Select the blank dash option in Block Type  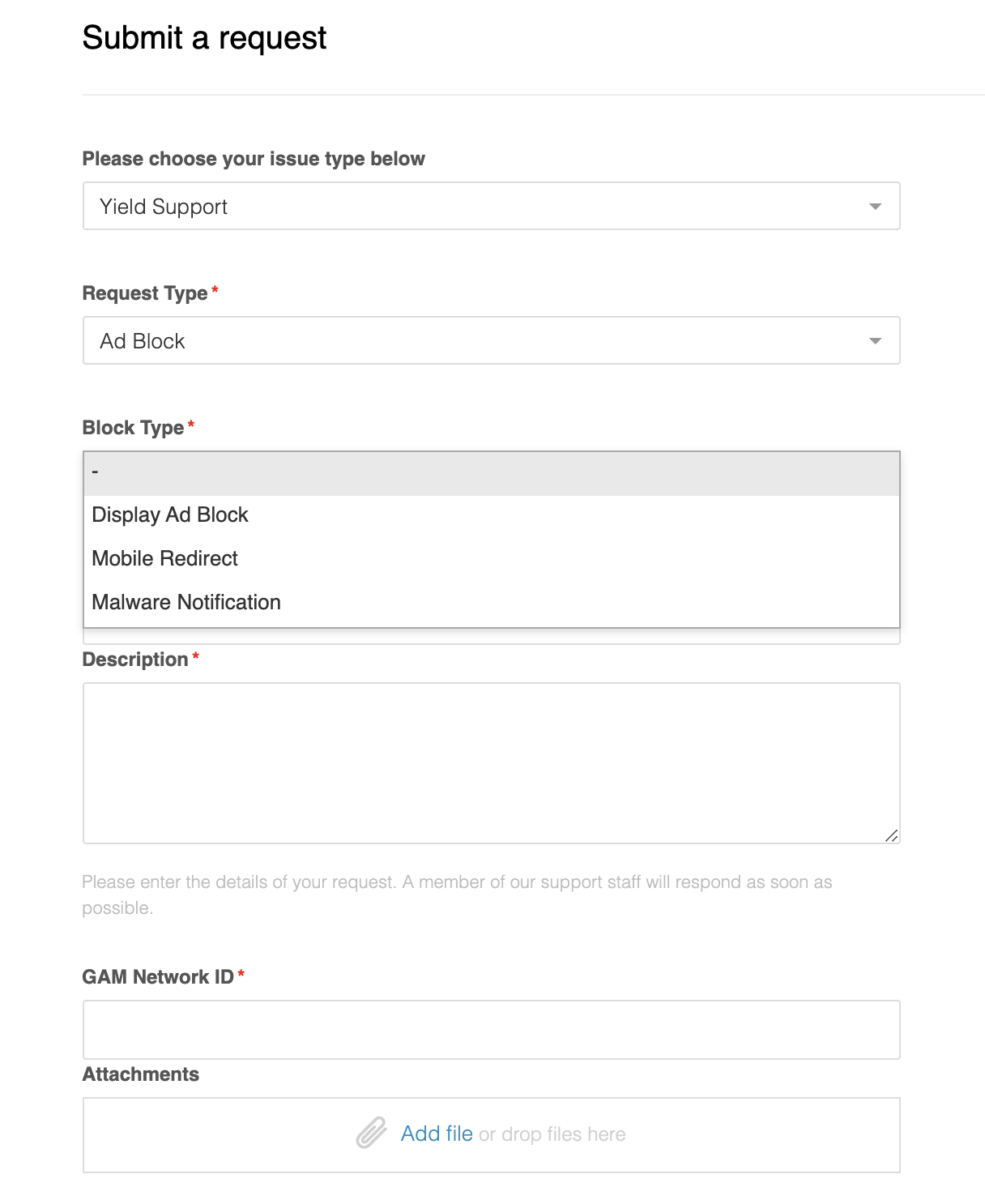click(492, 474)
